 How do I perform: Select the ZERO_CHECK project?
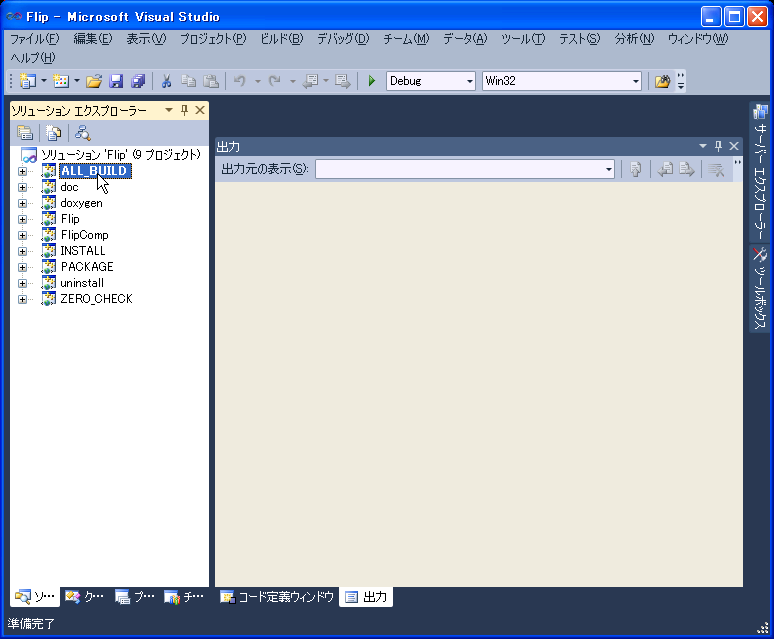pos(96,299)
